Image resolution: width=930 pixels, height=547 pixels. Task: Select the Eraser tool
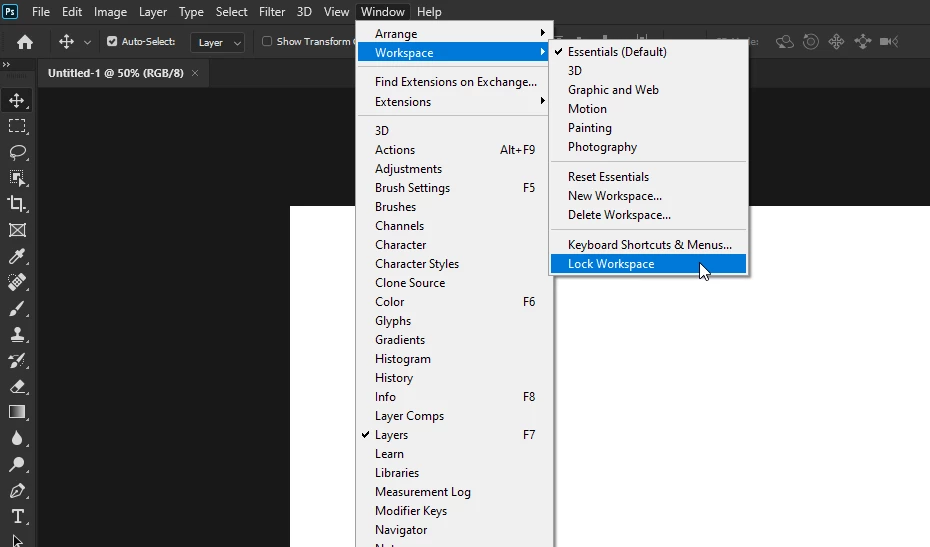(x=17, y=387)
